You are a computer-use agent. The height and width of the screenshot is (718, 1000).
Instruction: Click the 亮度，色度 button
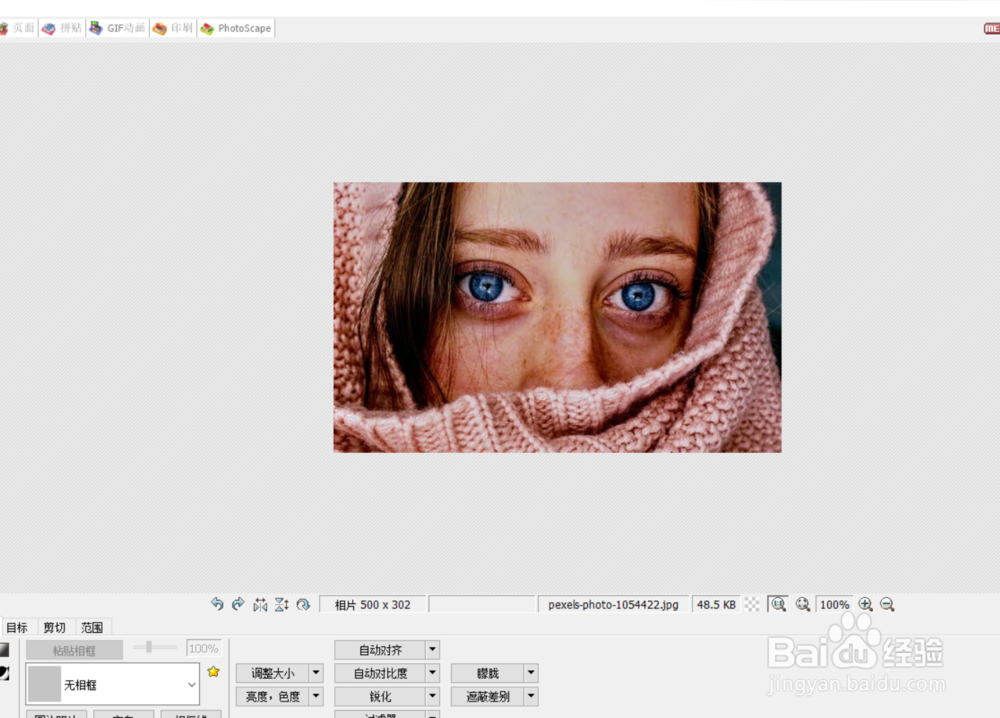(272, 696)
